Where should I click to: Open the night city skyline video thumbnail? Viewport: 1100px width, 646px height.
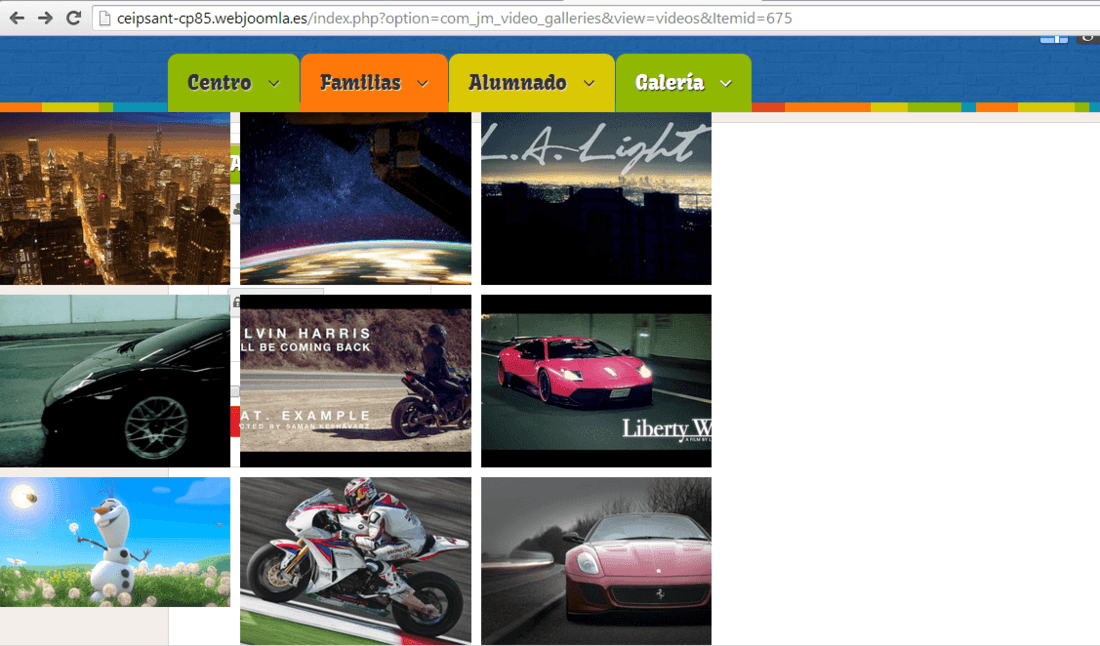click(x=115, y=198)
